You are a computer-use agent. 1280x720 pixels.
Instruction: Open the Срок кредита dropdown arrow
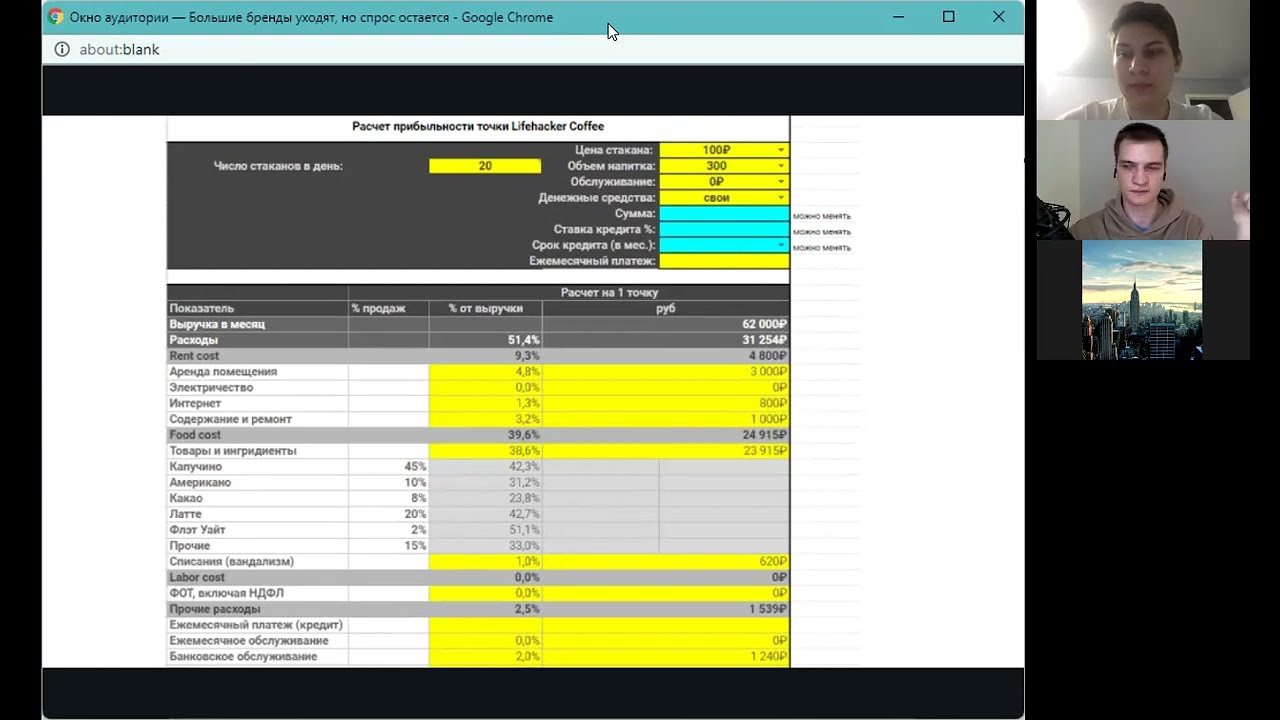coord(781,245)
